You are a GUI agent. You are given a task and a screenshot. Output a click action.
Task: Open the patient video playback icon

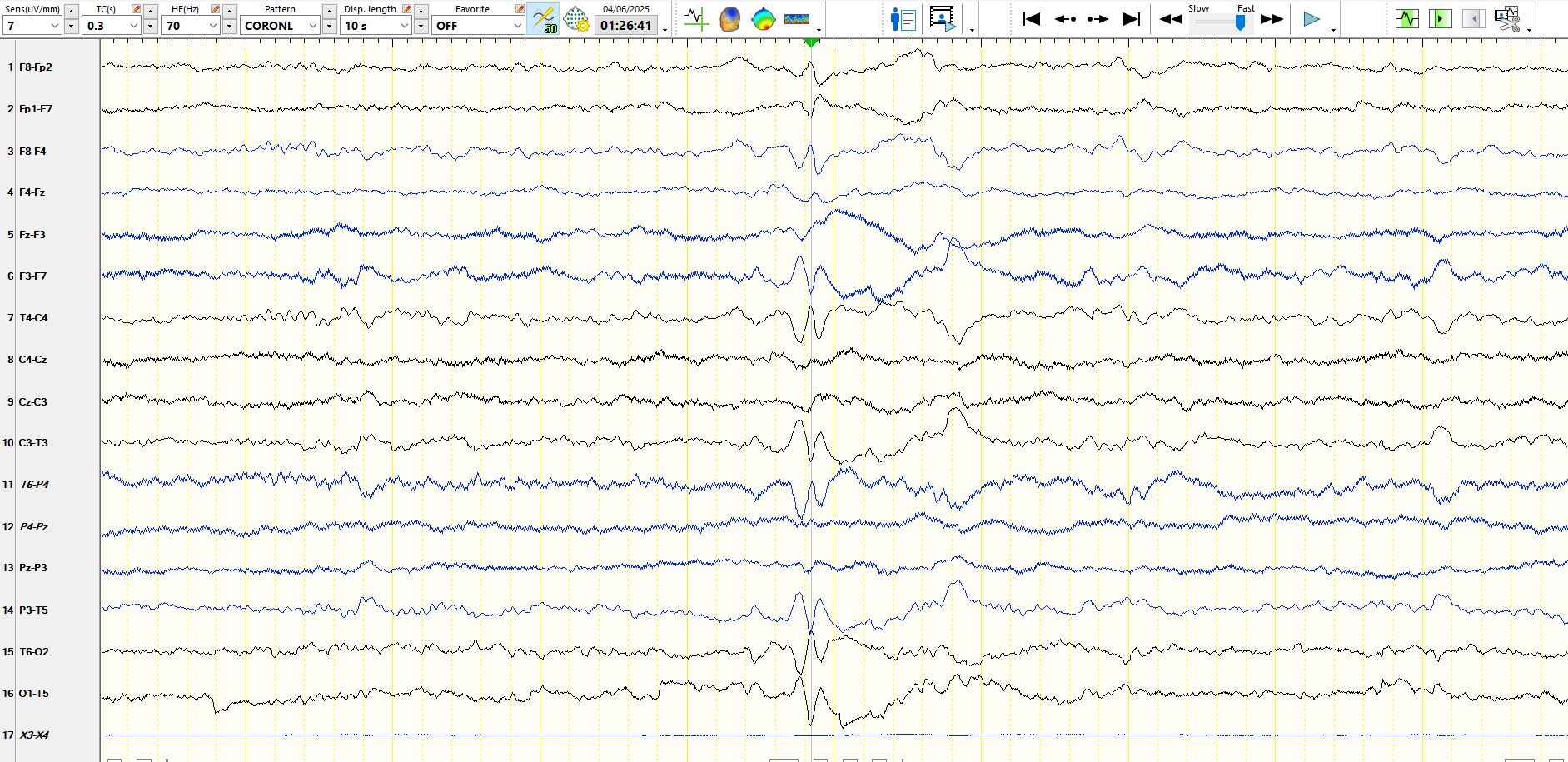pos(943,19)
